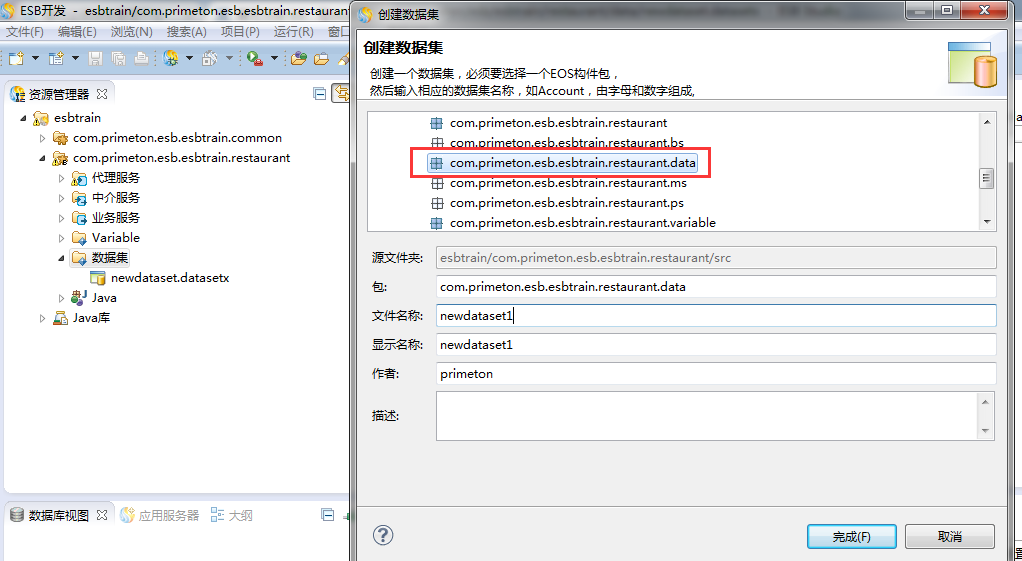Select com.primeton.esb.esbtrain.restaurant.ms in the list

(568, 183)
